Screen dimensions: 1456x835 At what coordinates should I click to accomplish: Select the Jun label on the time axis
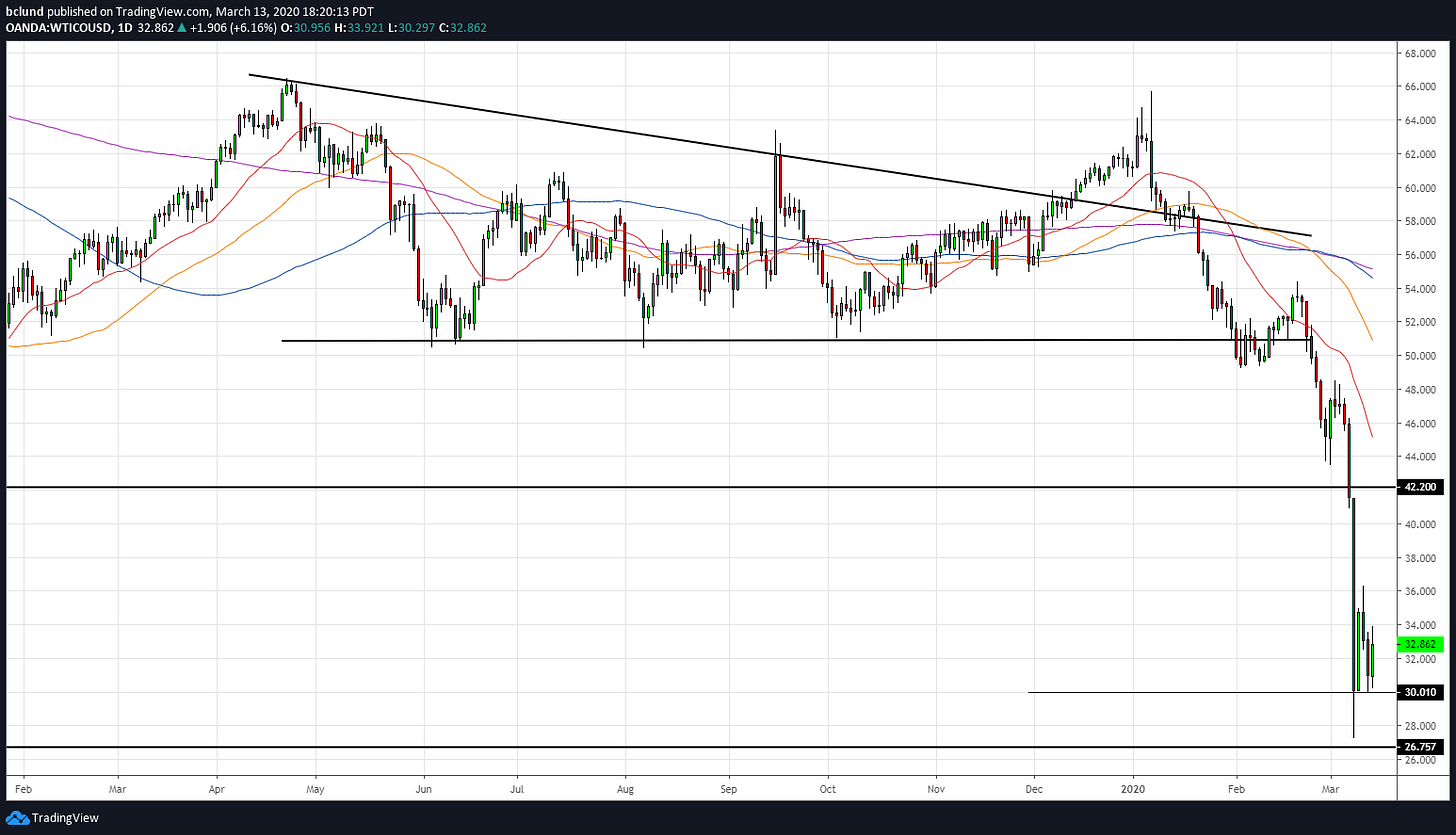(423, 787)
